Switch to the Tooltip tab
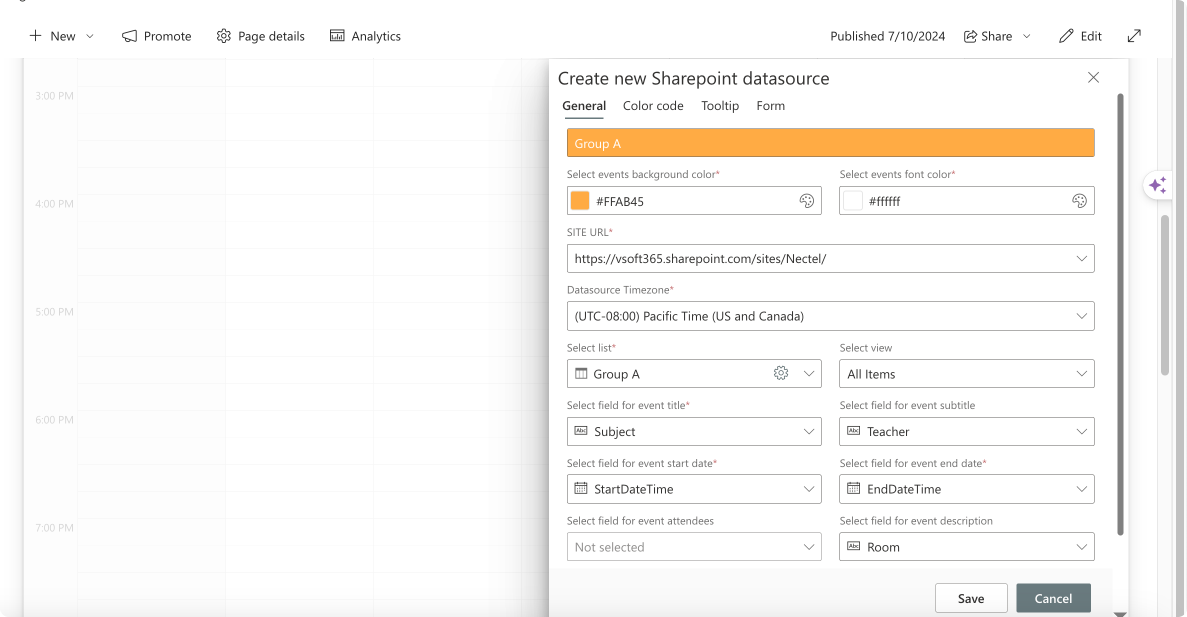Viewport: 1187px width, 617px height. tap(719, 106)
